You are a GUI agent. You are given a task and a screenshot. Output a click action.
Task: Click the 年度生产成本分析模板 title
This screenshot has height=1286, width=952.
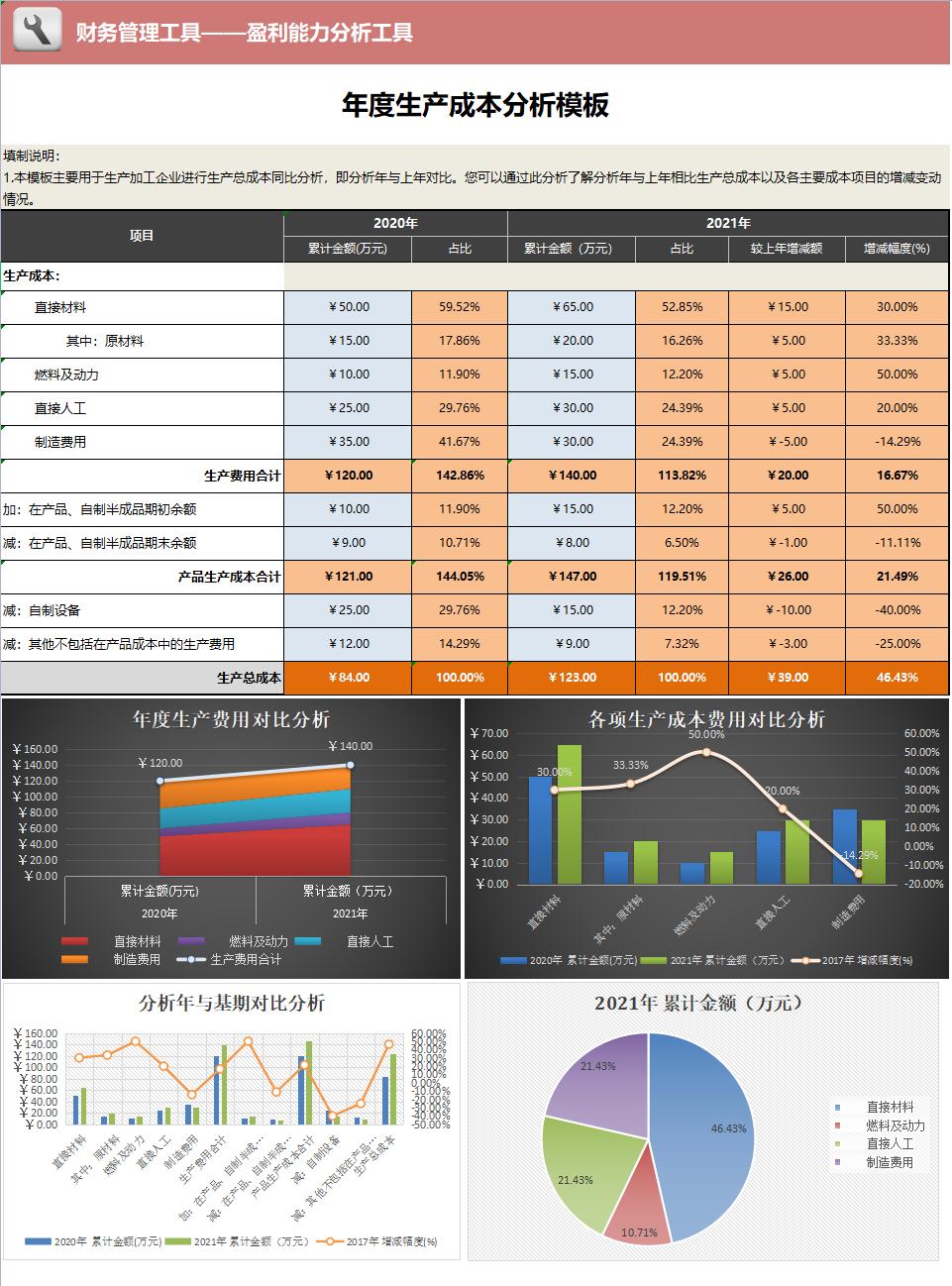[476, 100]
